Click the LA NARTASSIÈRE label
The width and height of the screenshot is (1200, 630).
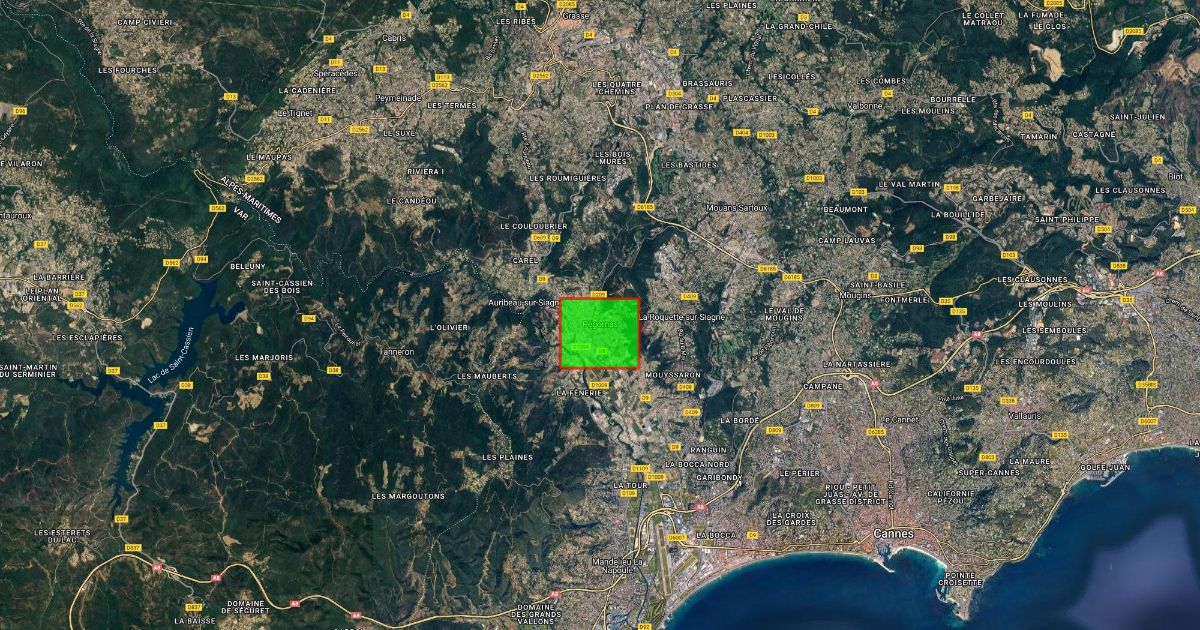click(x=856, y=364)
